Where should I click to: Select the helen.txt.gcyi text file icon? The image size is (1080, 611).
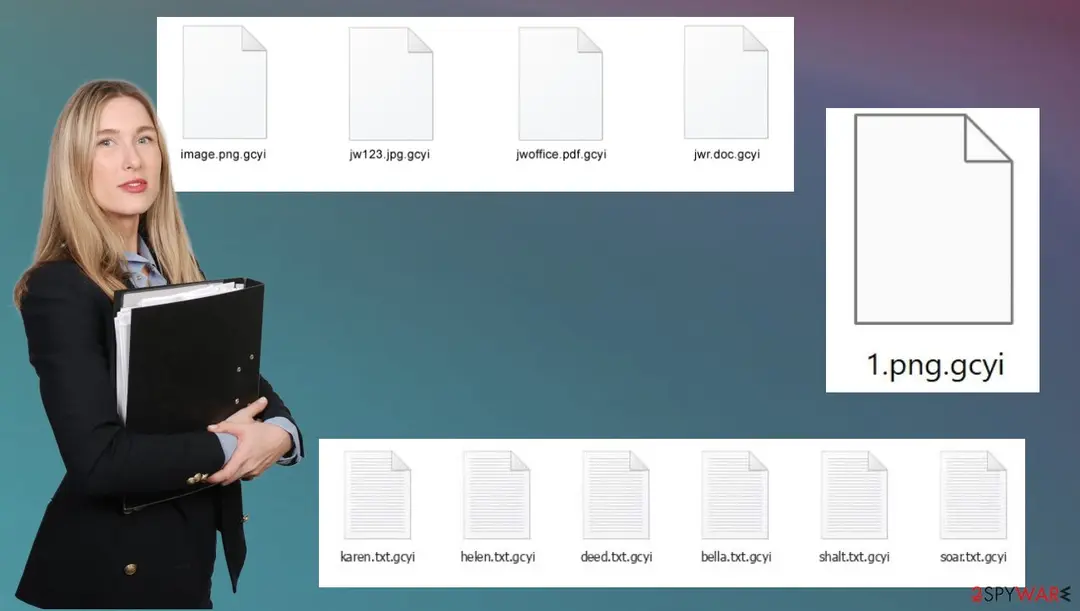tap(497, 495)
